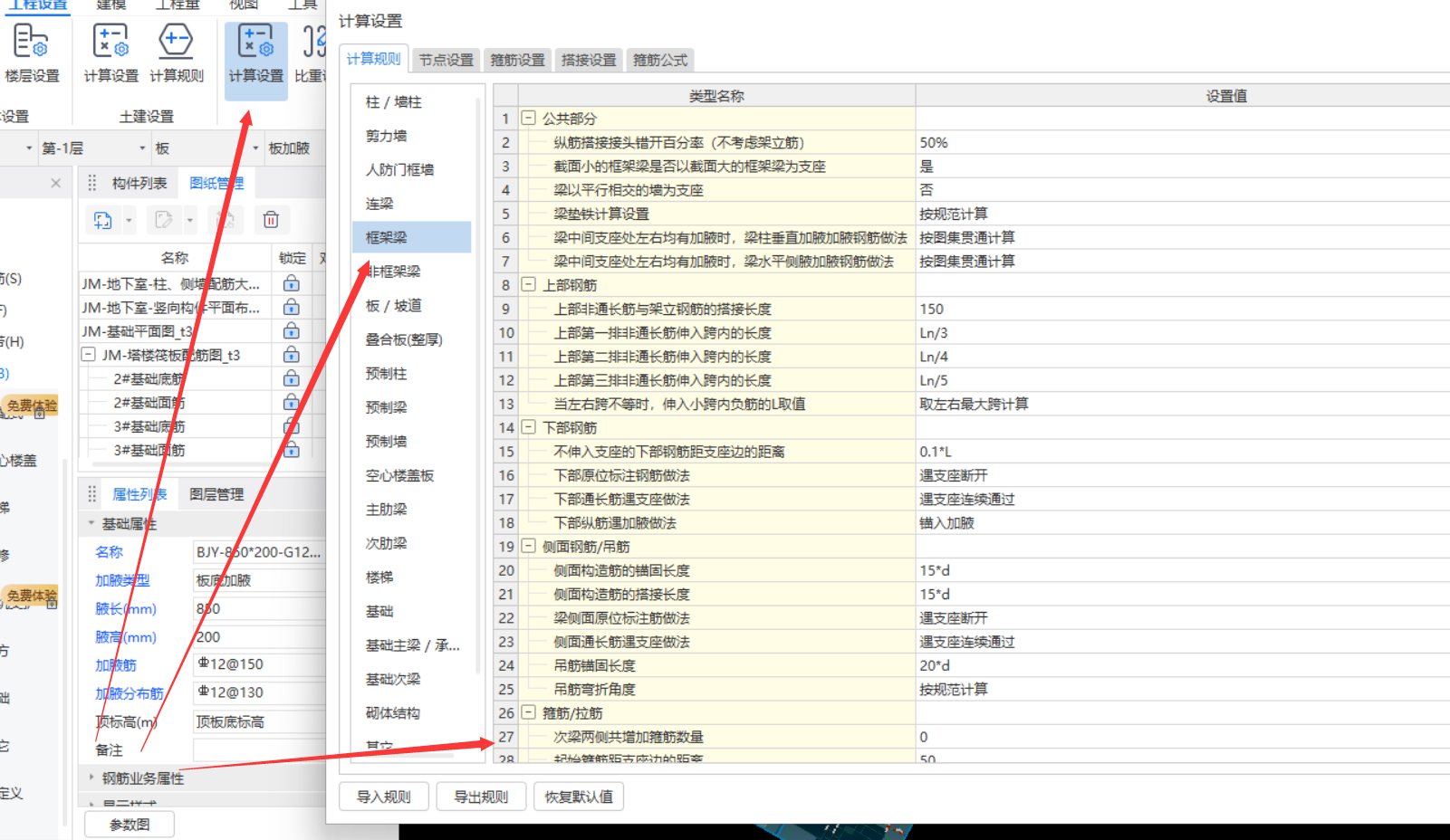Switch to the 箍筋设置 tab
The height and width of the screenshot is (840, 1450).
click(x=517, y=60)
